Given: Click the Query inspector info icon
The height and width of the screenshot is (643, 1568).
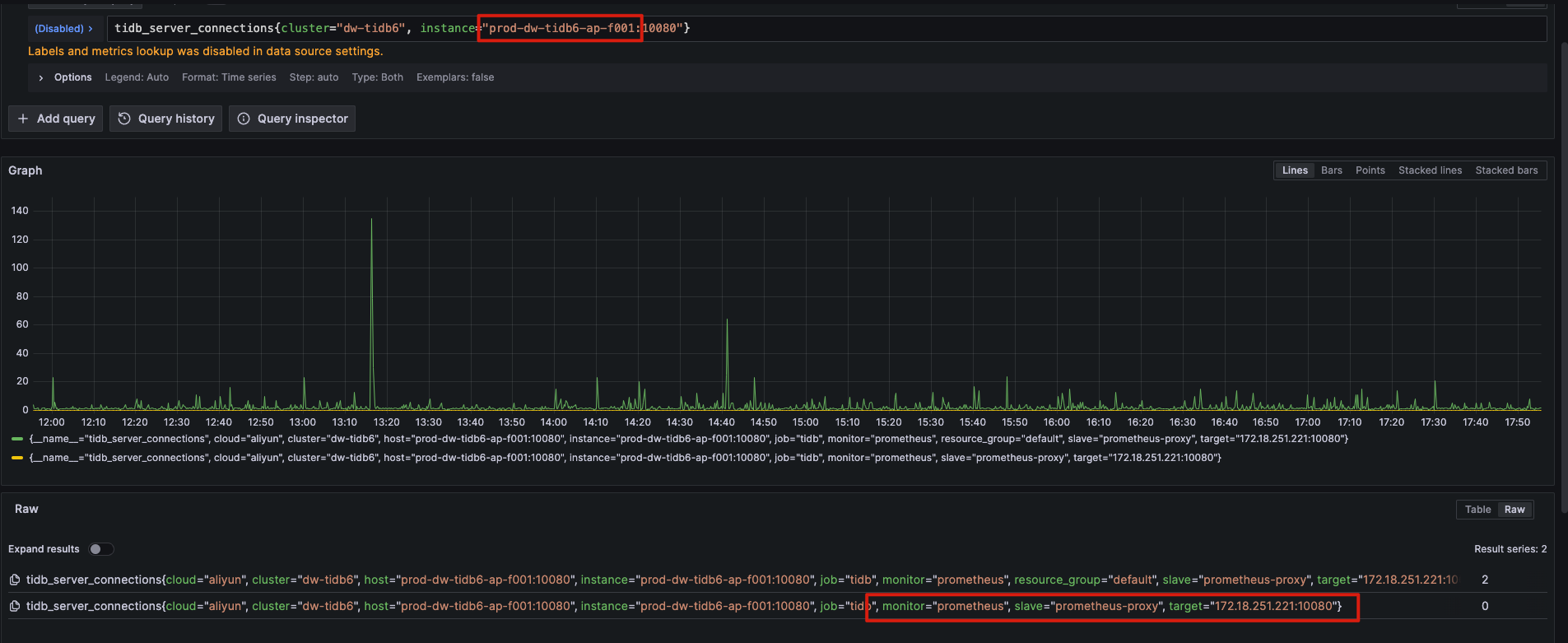Looking at the screenshot, I should (244, 119).
